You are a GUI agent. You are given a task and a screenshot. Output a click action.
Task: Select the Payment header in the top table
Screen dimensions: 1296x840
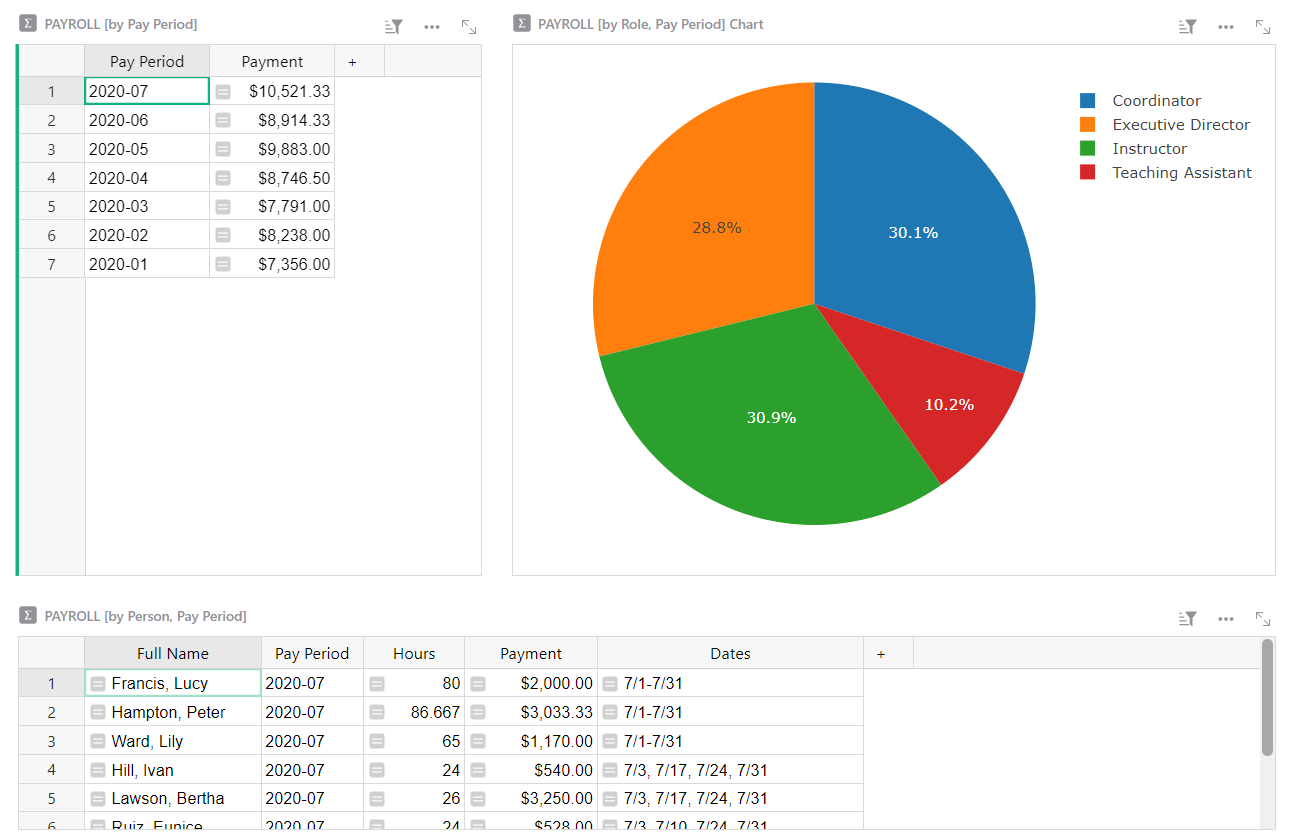[x=272, y=62]
